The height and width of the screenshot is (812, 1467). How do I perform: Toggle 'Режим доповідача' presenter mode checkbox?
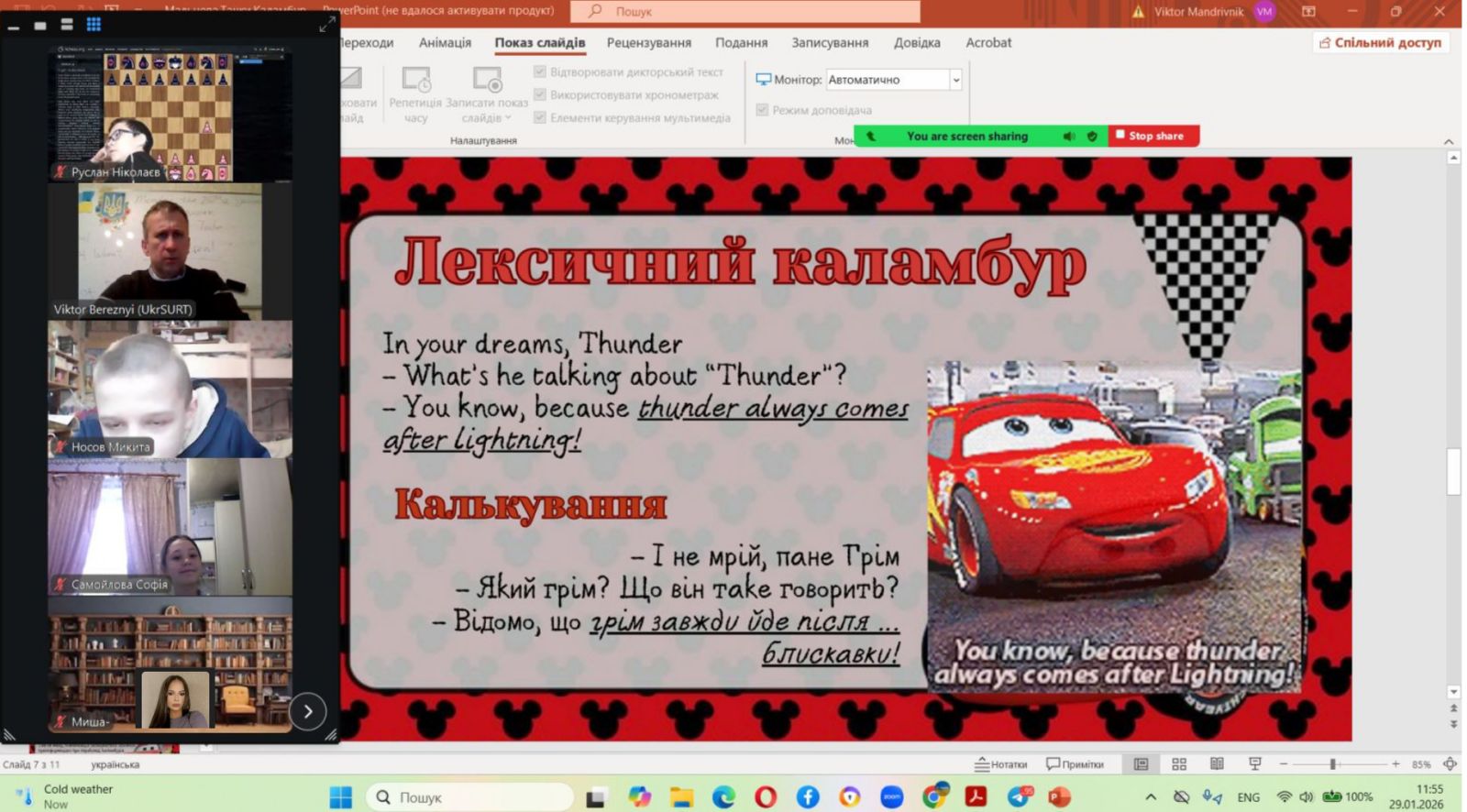(x=762, y=110)
